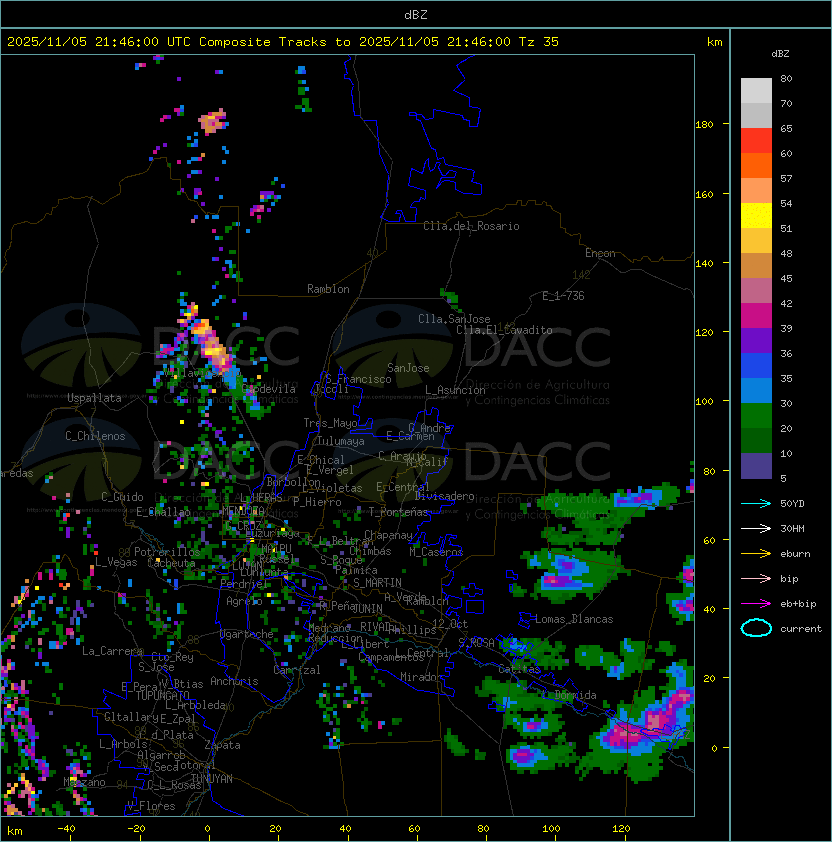Pick the dark orange swatch below 60 dBZ
This screenshot has width=832, height=842.
[756, 165]
